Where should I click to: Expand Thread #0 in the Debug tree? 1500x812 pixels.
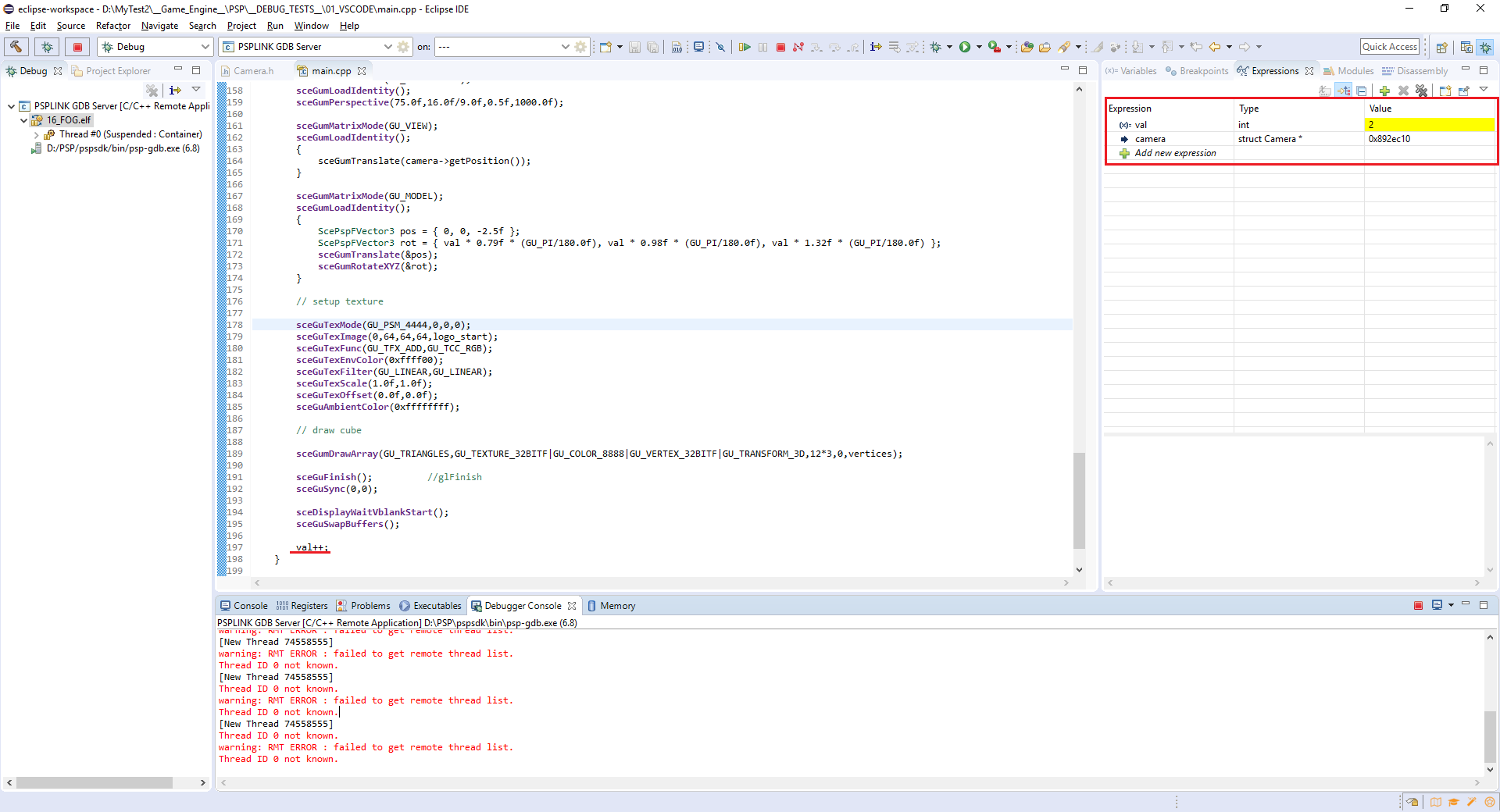pyautogui.click(x=37, y=134)
